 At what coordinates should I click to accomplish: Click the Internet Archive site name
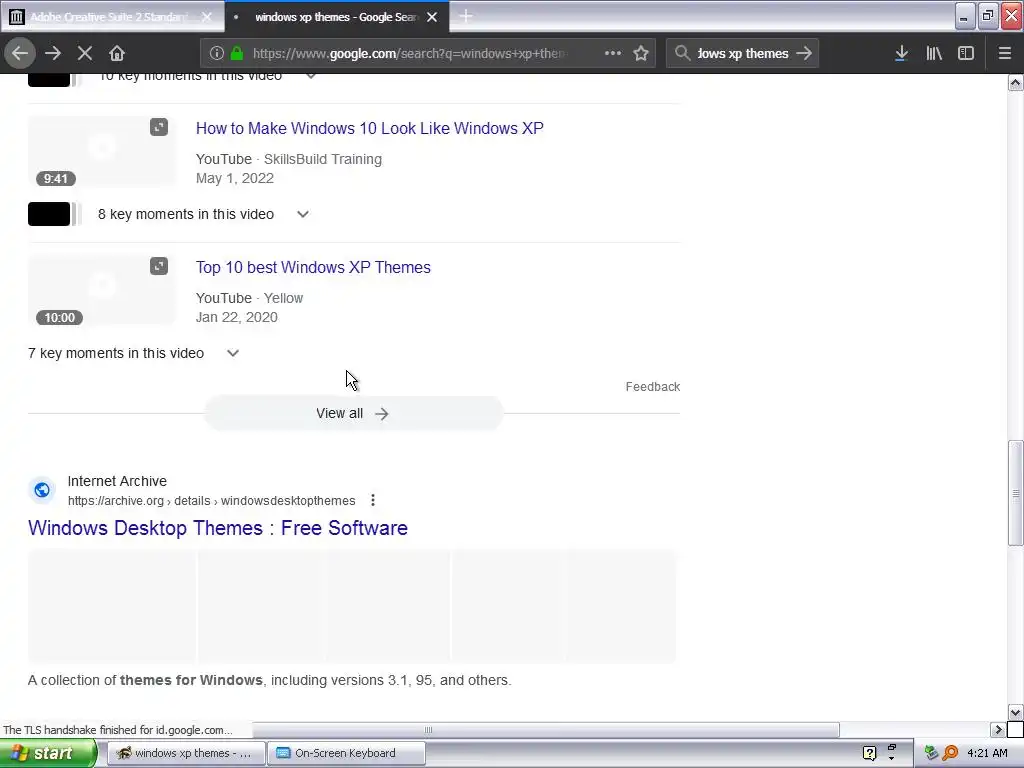click(x=118, y=481)
